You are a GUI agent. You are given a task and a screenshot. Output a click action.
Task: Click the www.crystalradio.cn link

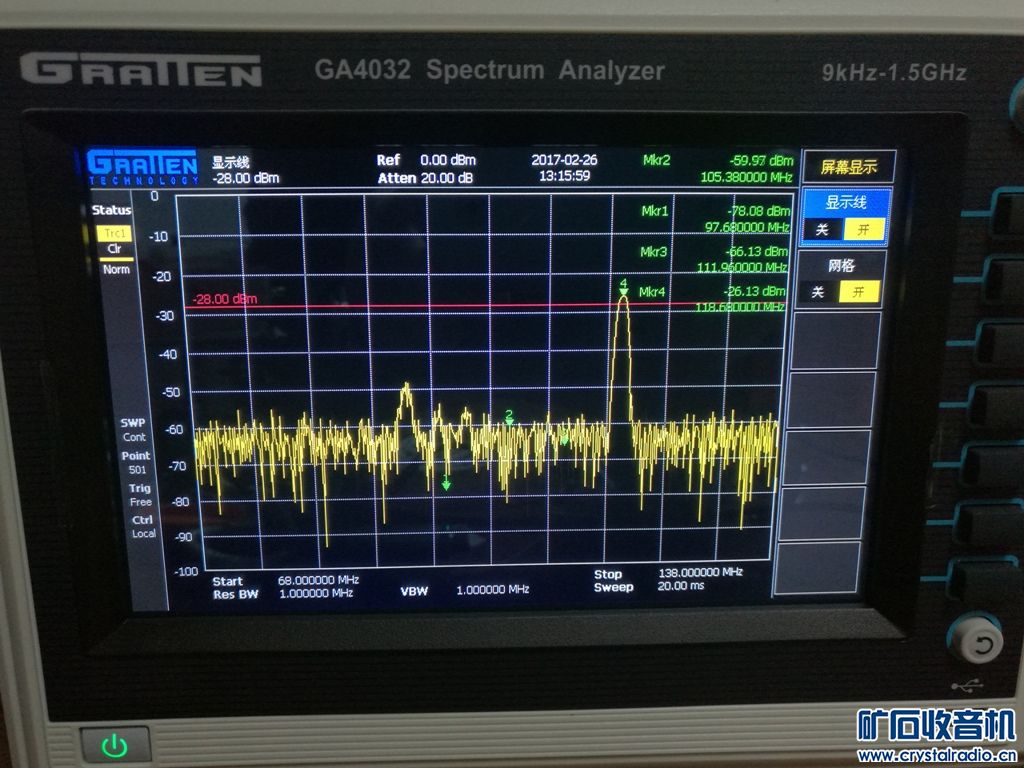(x=936, y=756)
